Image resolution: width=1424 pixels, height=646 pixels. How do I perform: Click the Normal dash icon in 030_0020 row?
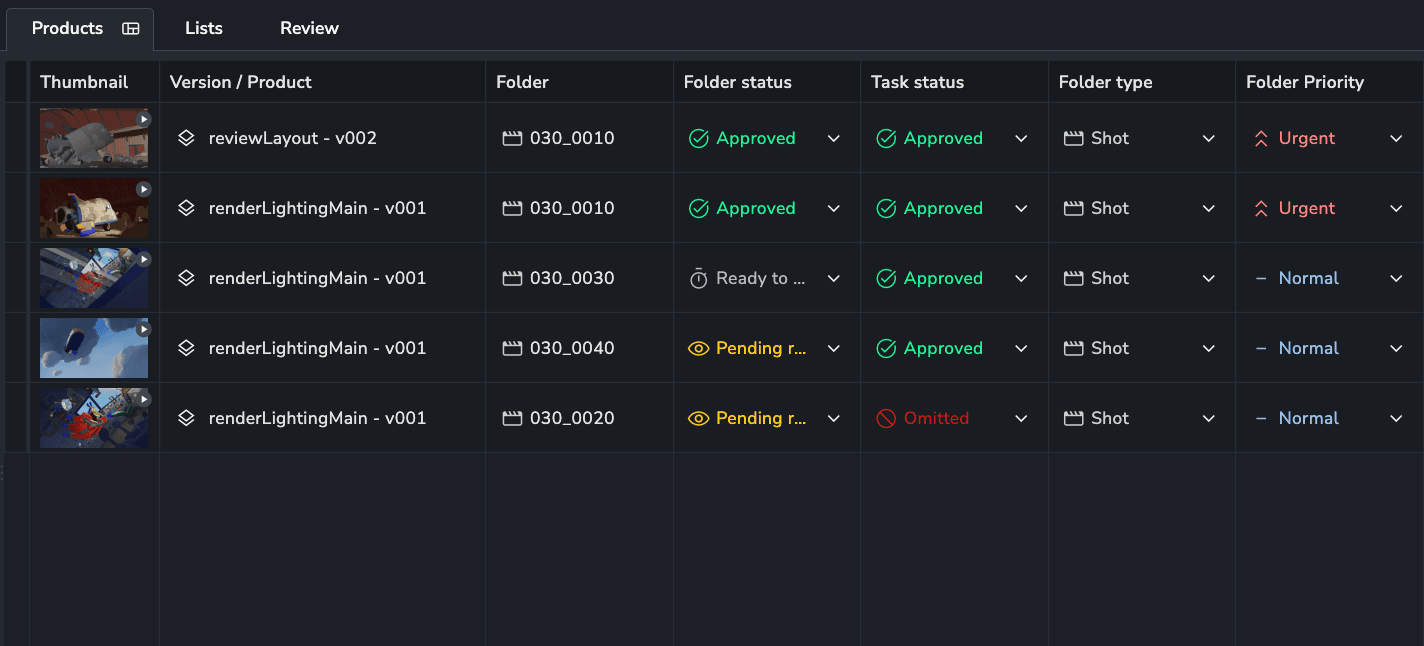coord(1261,418)
